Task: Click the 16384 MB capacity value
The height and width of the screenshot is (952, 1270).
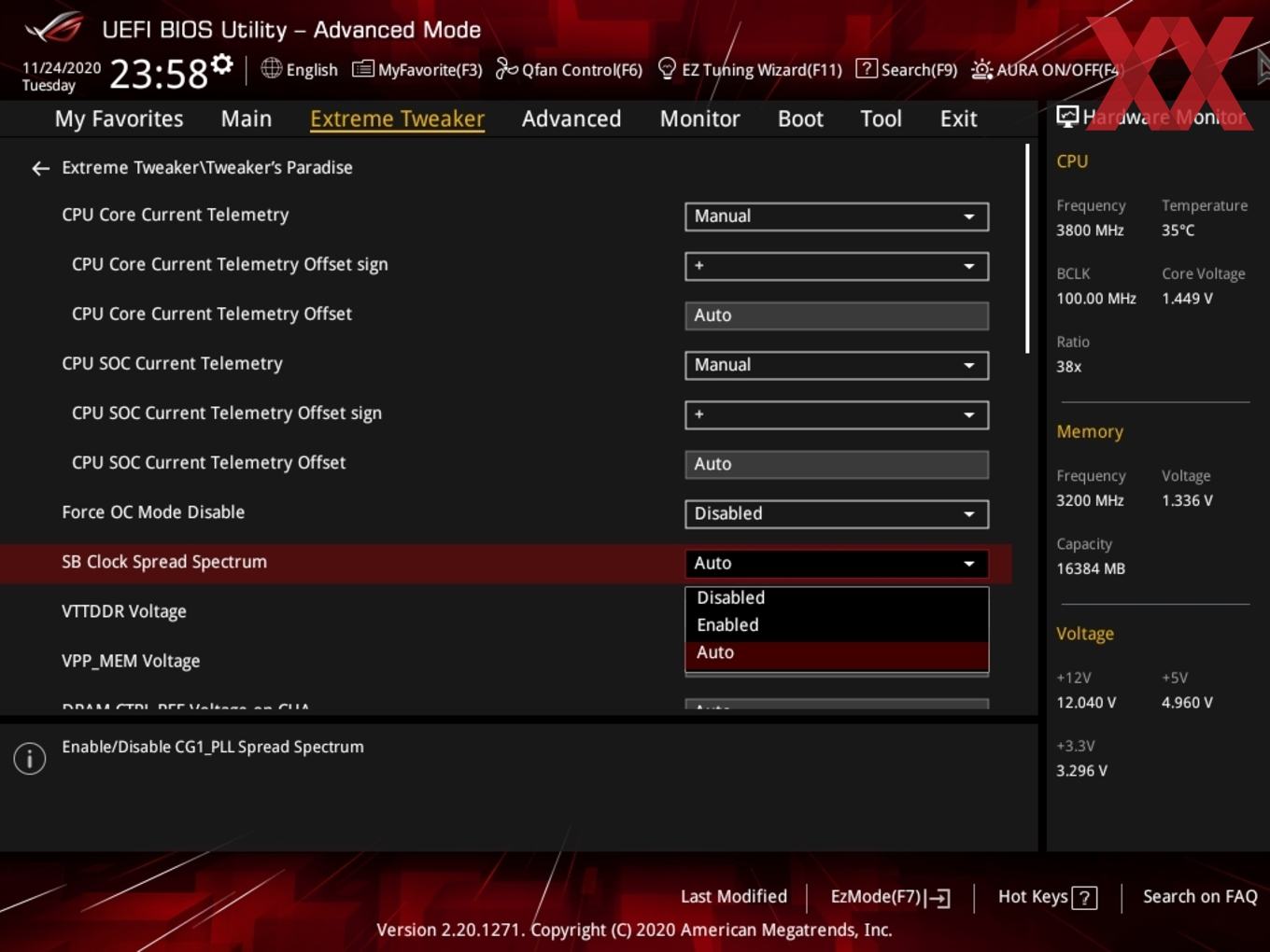Action: pos(1091,568)
